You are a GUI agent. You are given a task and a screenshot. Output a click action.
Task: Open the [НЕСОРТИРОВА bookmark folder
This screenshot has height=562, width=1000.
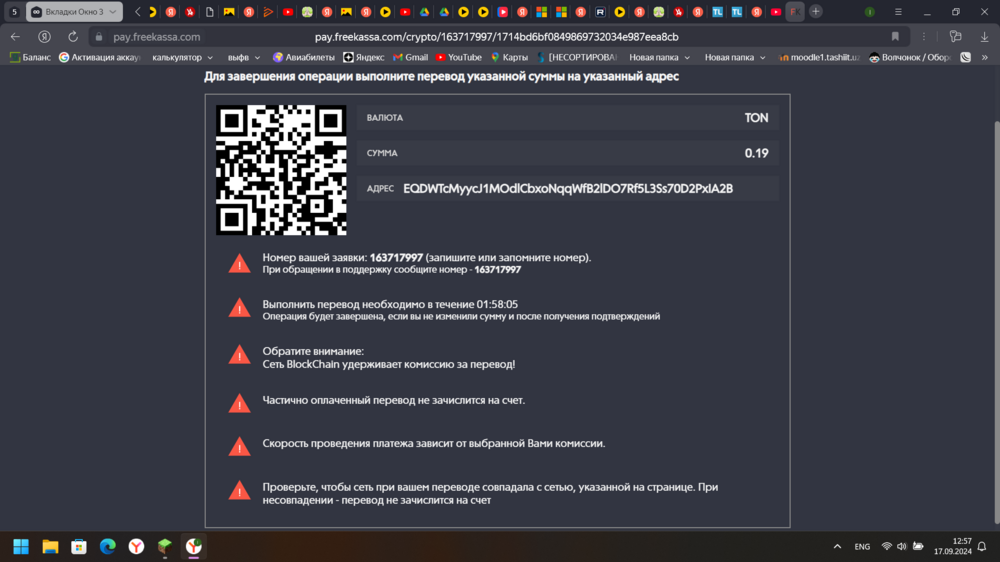(x=577, y=57)
